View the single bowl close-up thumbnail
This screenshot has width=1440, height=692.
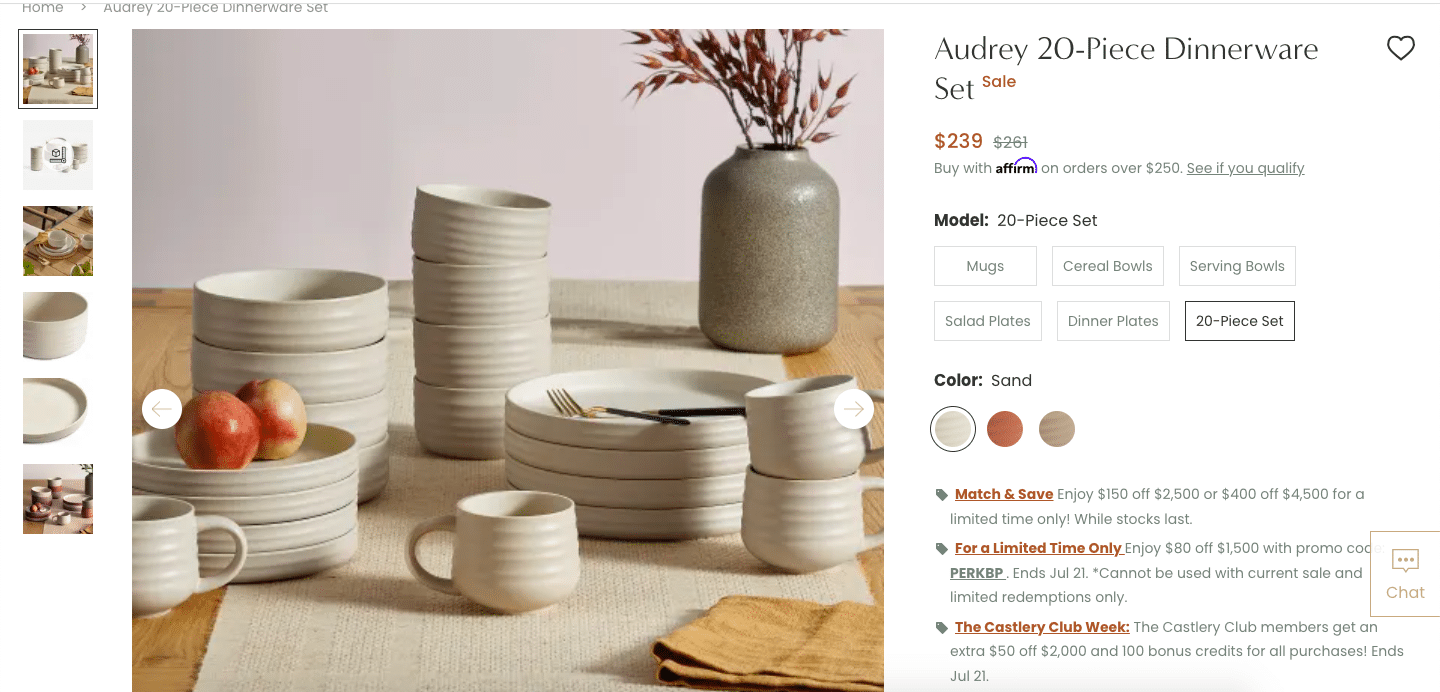[x=58, y=326]
